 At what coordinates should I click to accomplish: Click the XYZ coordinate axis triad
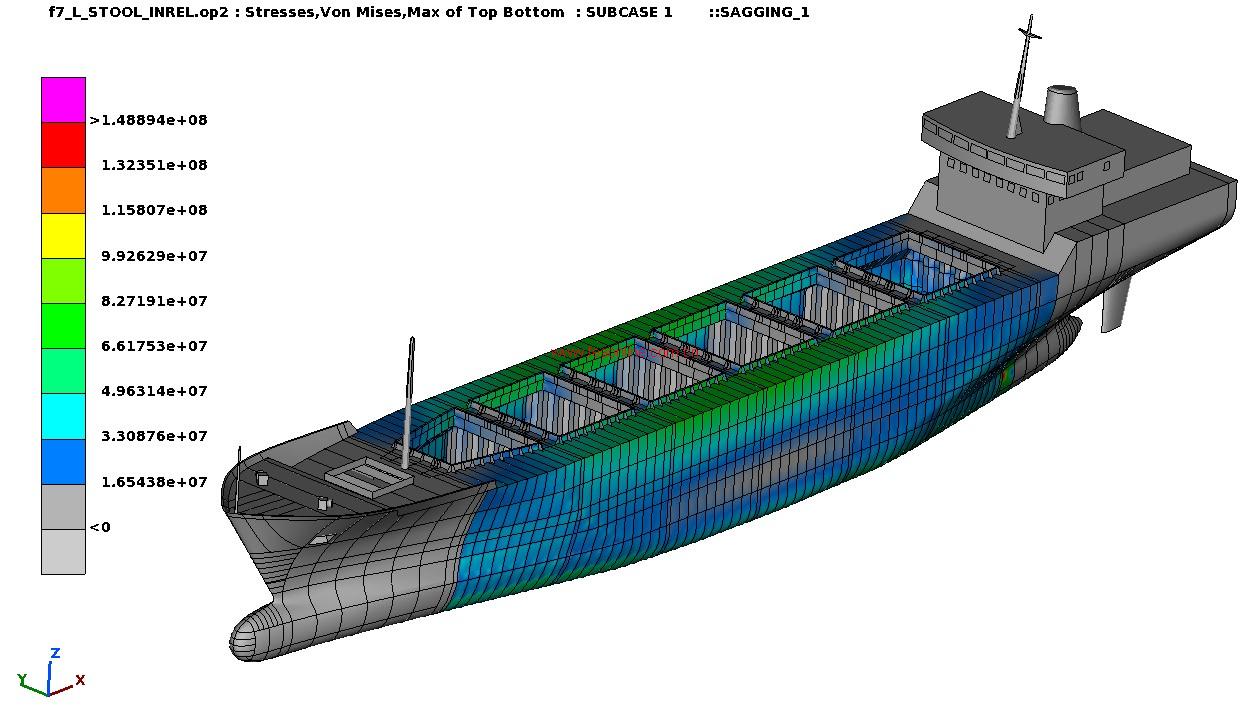click(50, 676)
